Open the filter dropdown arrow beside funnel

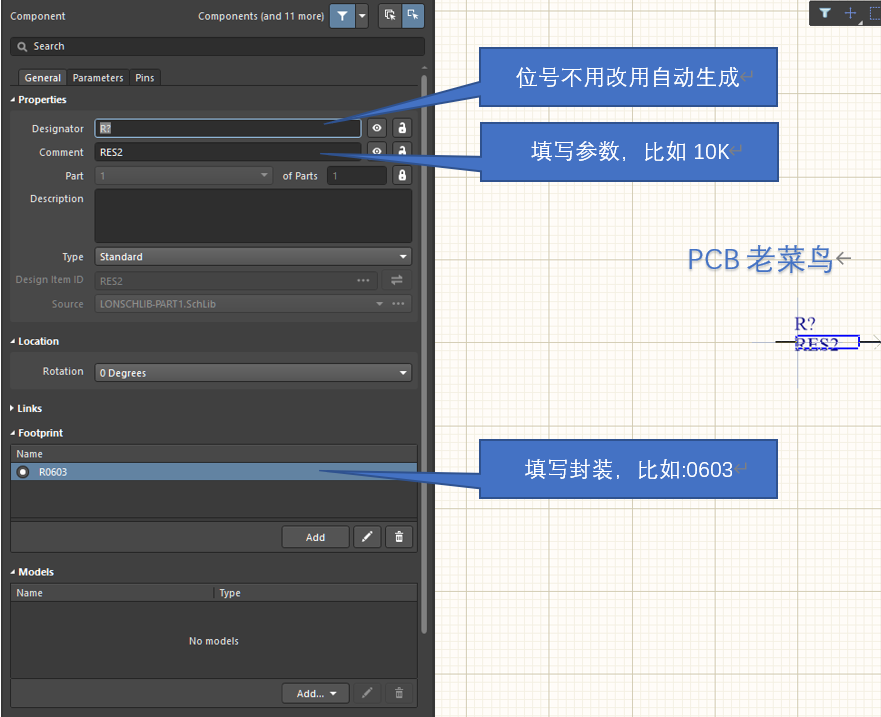[x=362, y=16]
